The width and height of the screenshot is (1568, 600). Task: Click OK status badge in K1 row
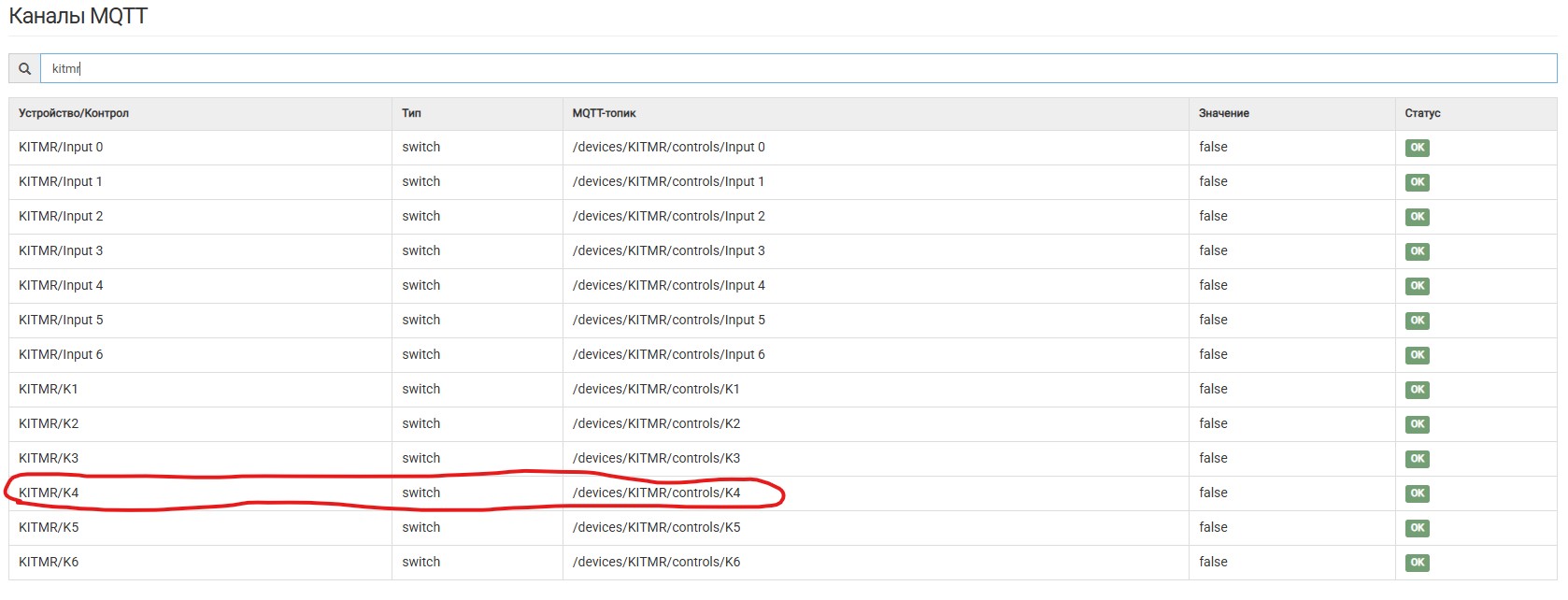click(x=1417, y=390)
